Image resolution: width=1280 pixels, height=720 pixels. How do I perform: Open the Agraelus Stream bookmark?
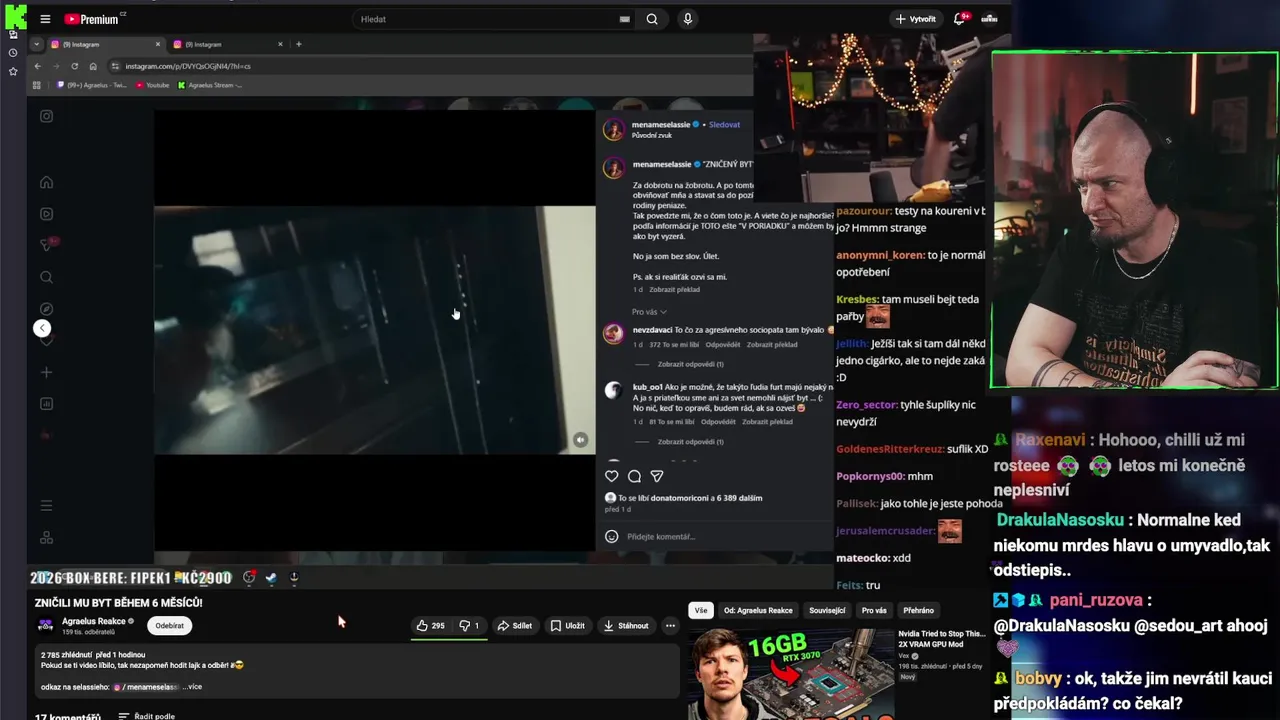pos(210,85)
